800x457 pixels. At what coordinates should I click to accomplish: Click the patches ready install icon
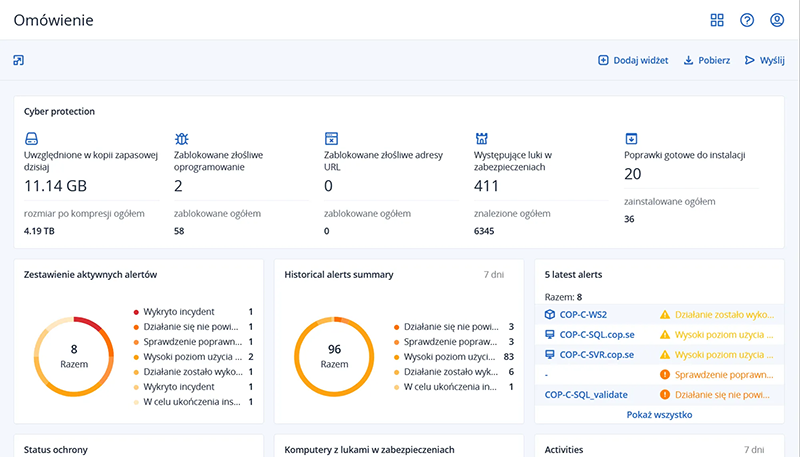tap(631, 139)
